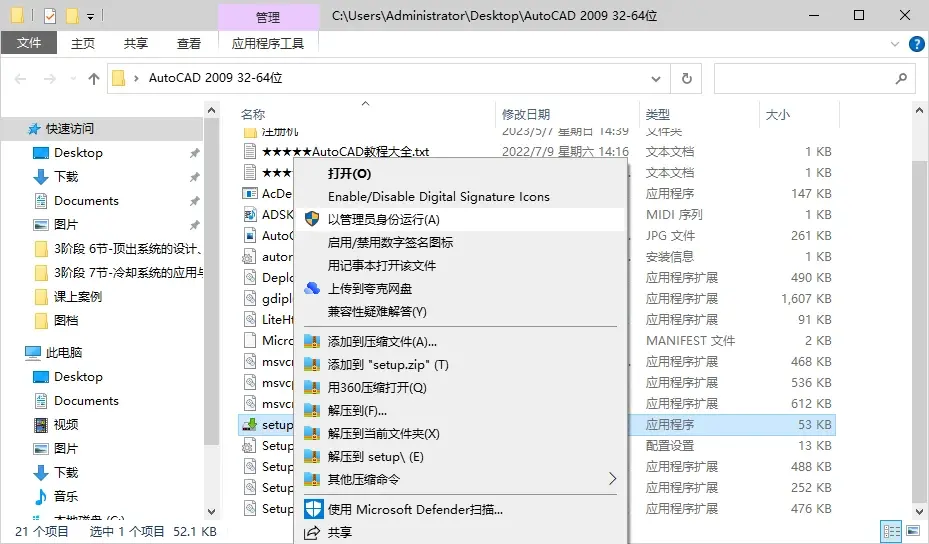Open the context menu item 打开(O)
The width and height of the screenshot is (929, 544).
pyautogui.click(x=349, y=174)
